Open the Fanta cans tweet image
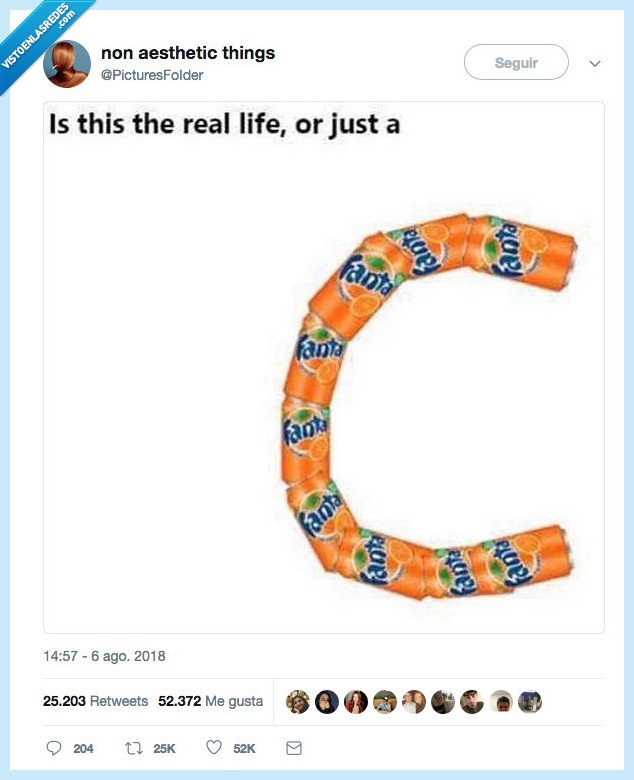 [x=324, y=366]
